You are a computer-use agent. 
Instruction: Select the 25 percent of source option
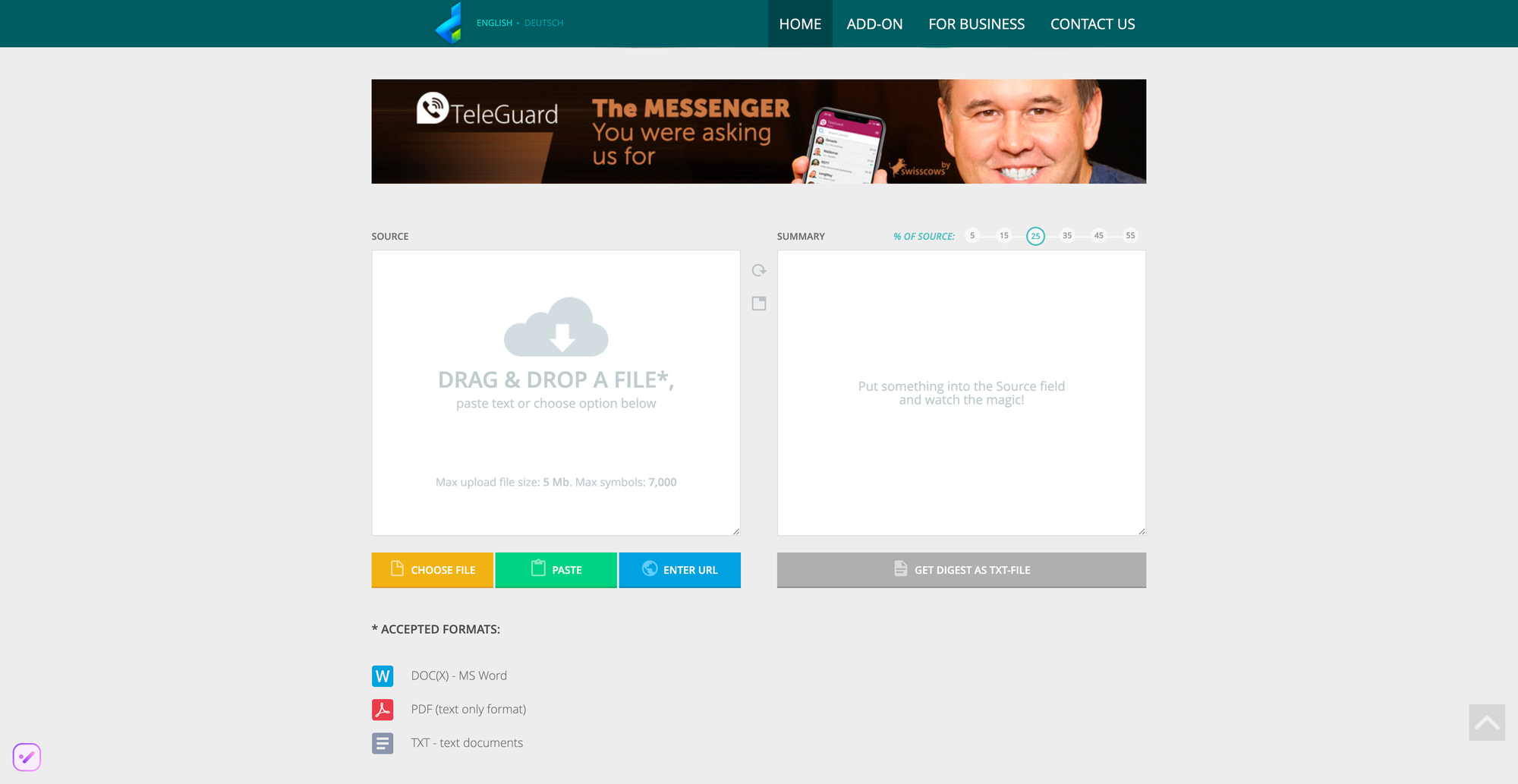pos(1035,236)
